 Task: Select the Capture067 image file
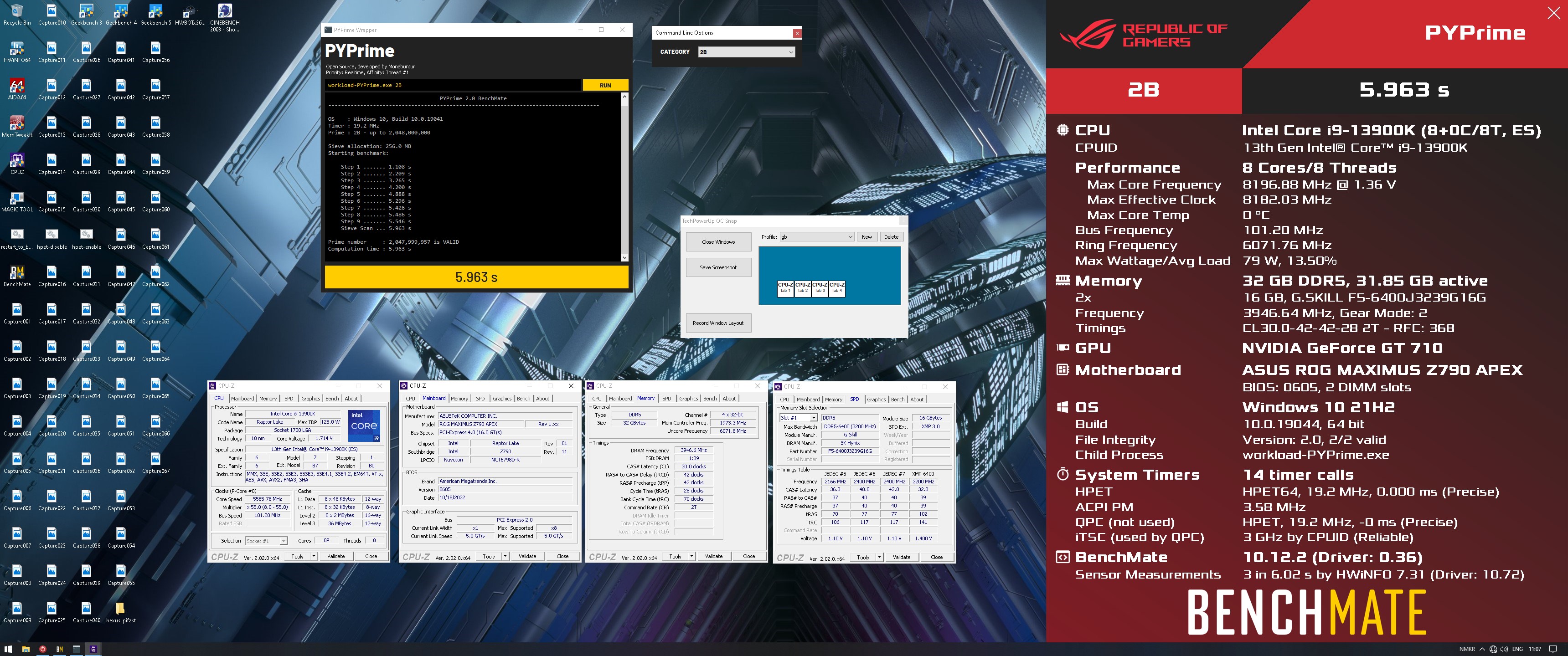tap(156, 462)
